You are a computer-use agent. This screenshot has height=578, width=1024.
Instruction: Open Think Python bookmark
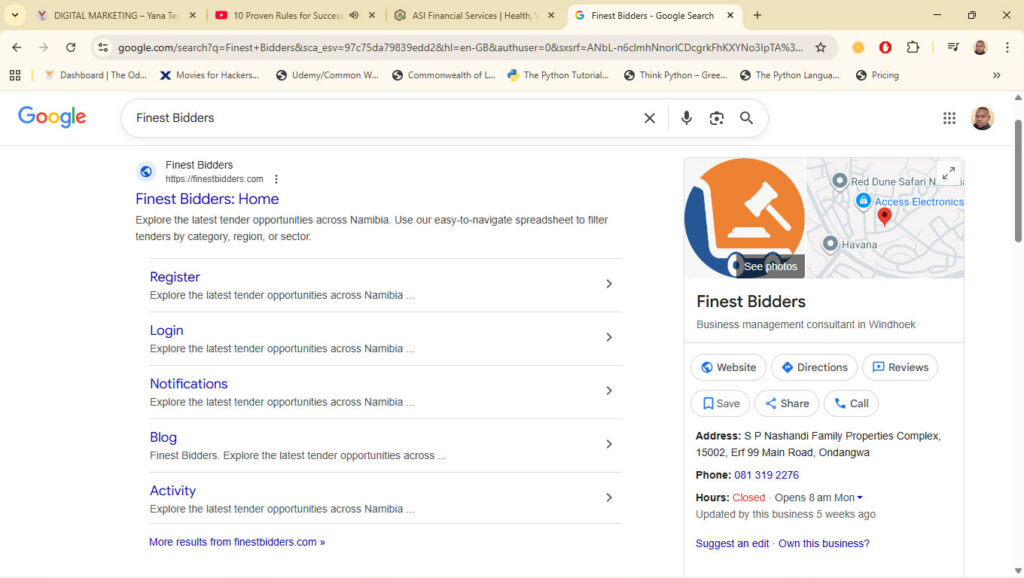676,75
